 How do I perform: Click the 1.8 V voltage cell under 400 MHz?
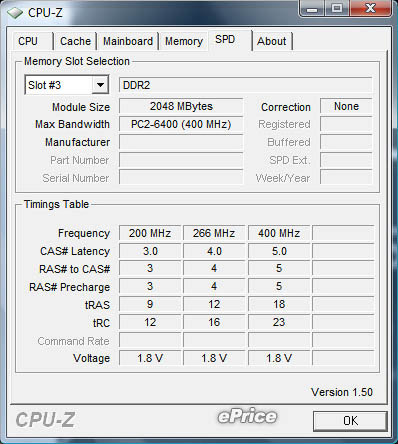pyautogui.click(x=279, y=359)
